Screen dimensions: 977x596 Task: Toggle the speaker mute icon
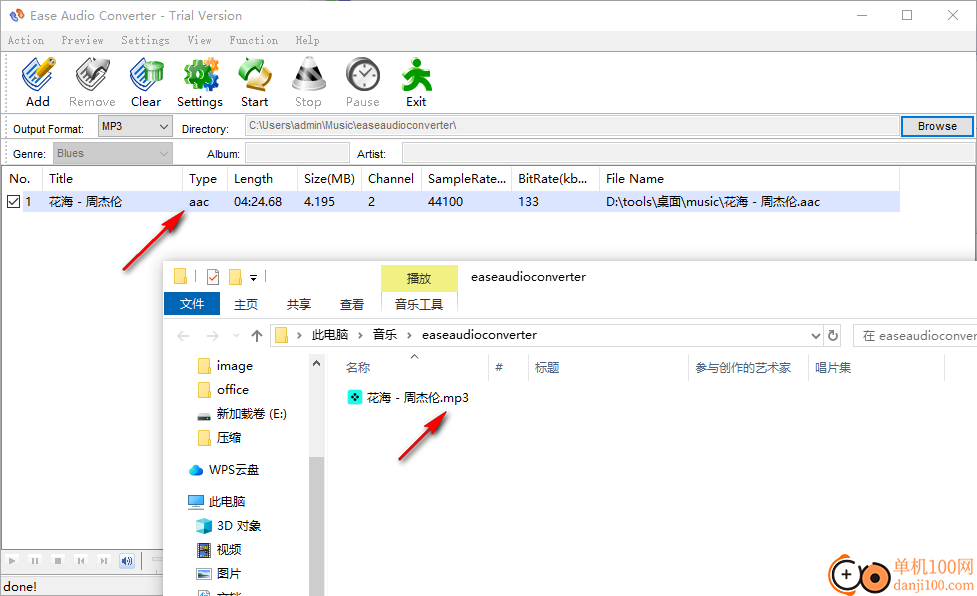[x=127, y=561]
